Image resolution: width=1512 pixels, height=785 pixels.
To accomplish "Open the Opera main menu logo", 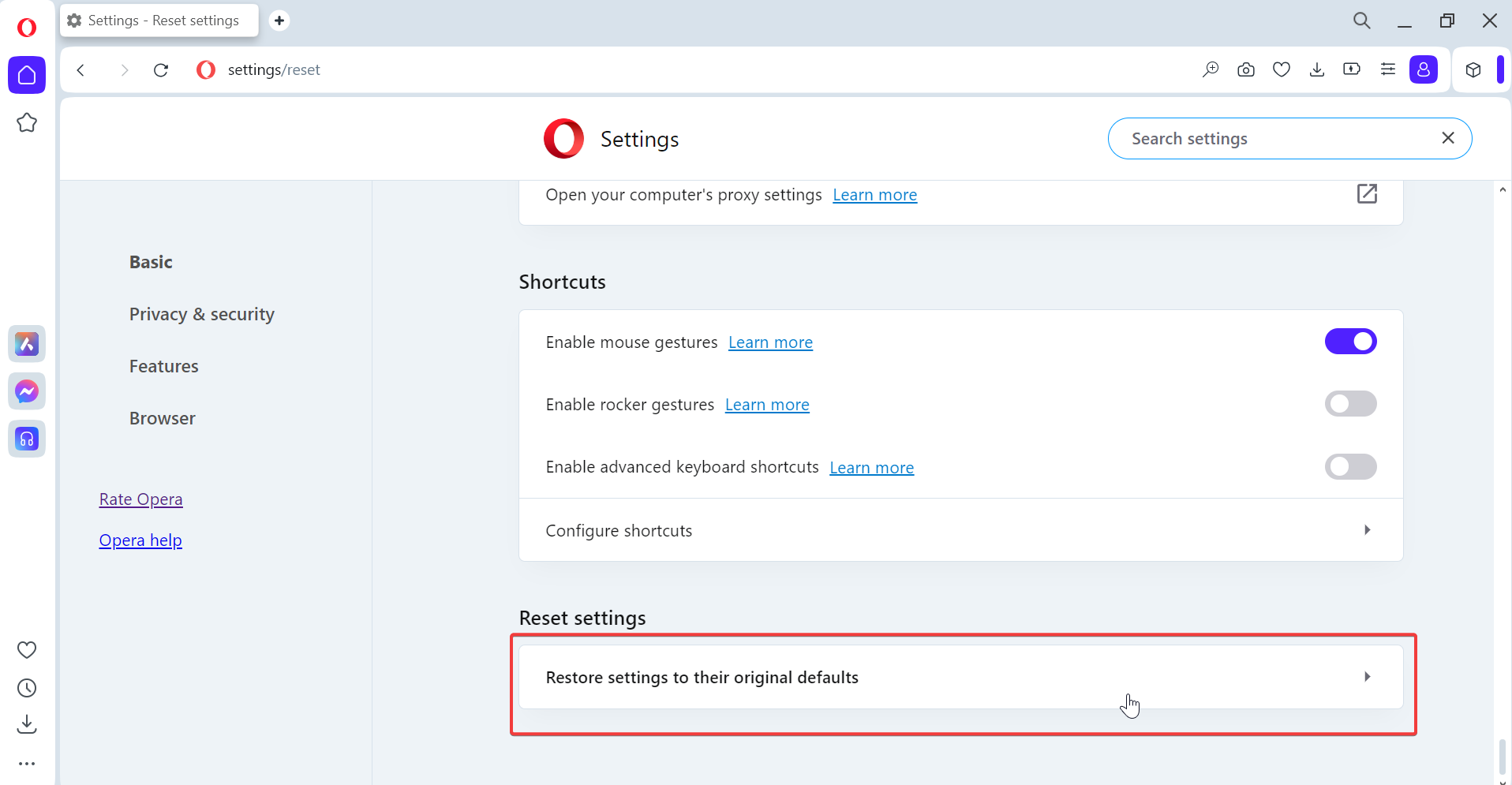I will point(27,28).
